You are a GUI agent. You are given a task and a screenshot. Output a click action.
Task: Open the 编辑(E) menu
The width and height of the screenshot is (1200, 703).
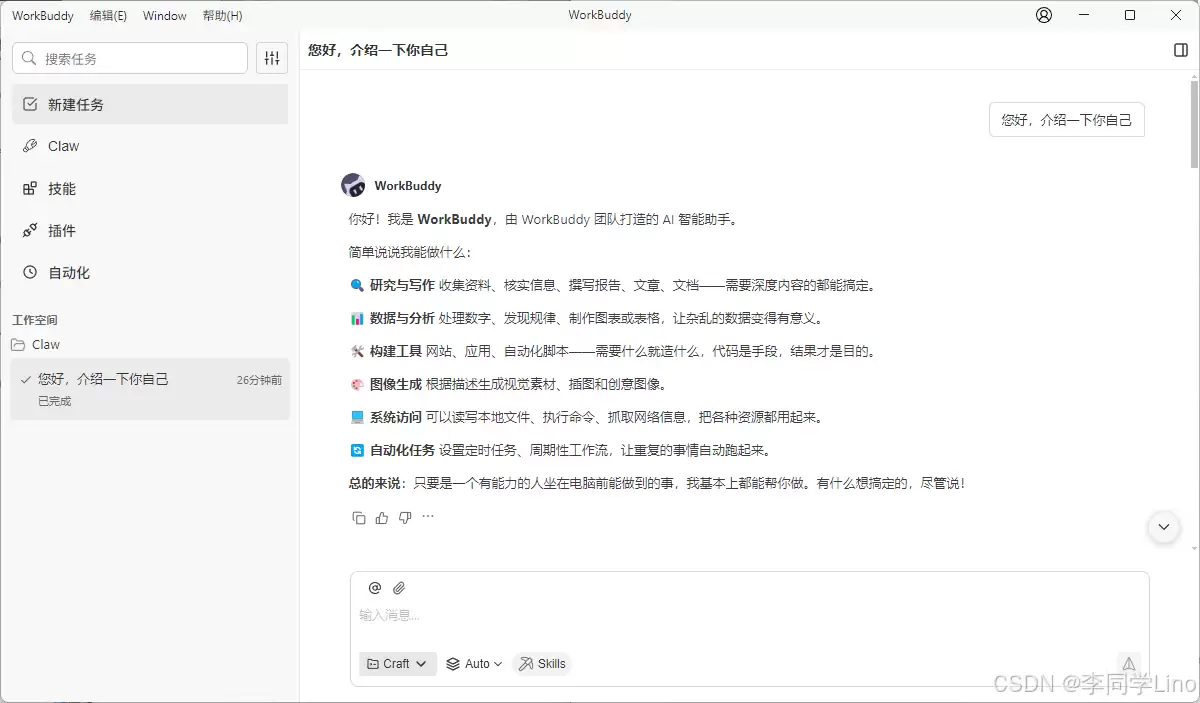108,15
